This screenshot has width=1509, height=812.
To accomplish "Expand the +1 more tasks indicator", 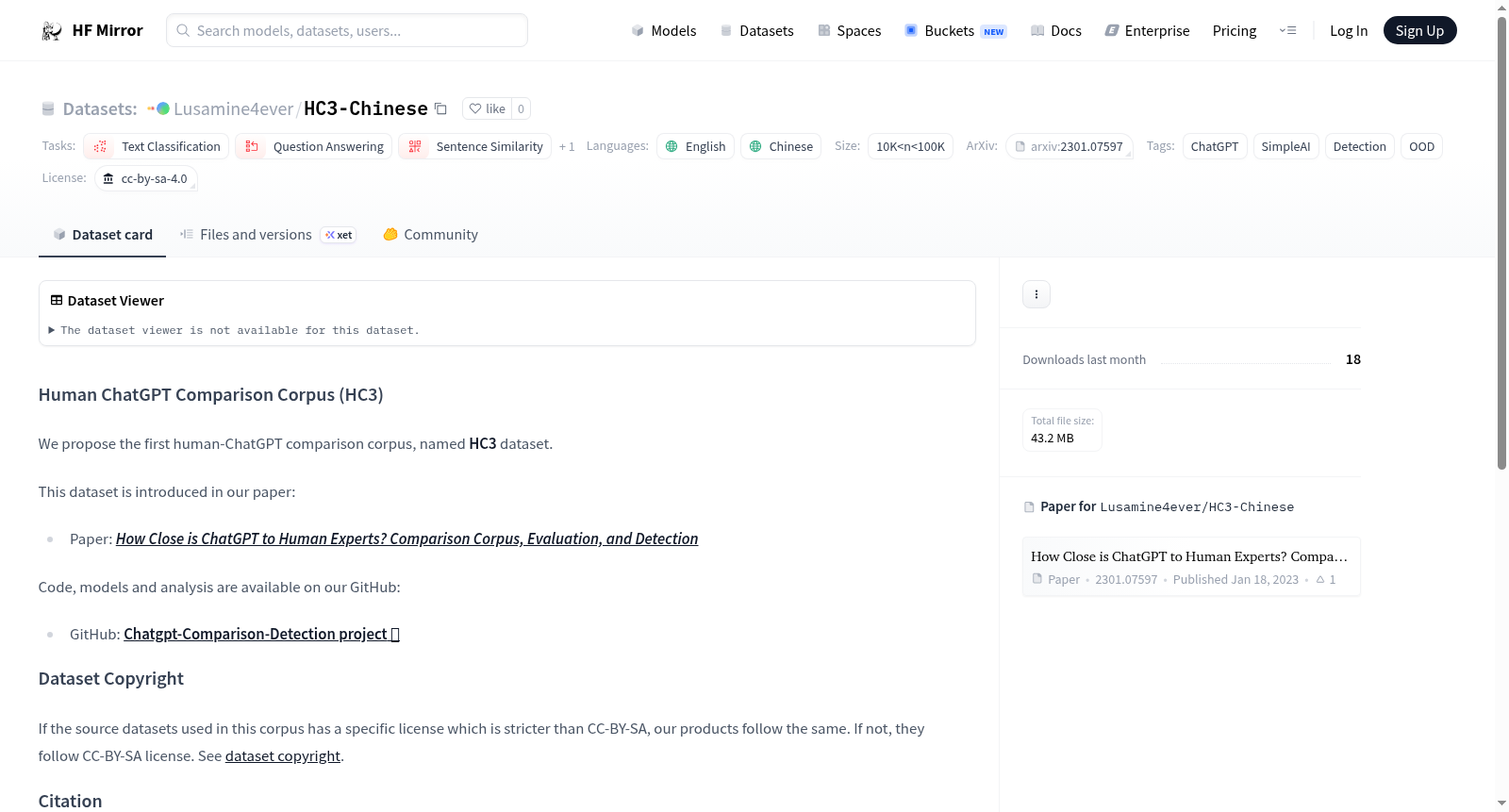I will click(x=567, y=146).
